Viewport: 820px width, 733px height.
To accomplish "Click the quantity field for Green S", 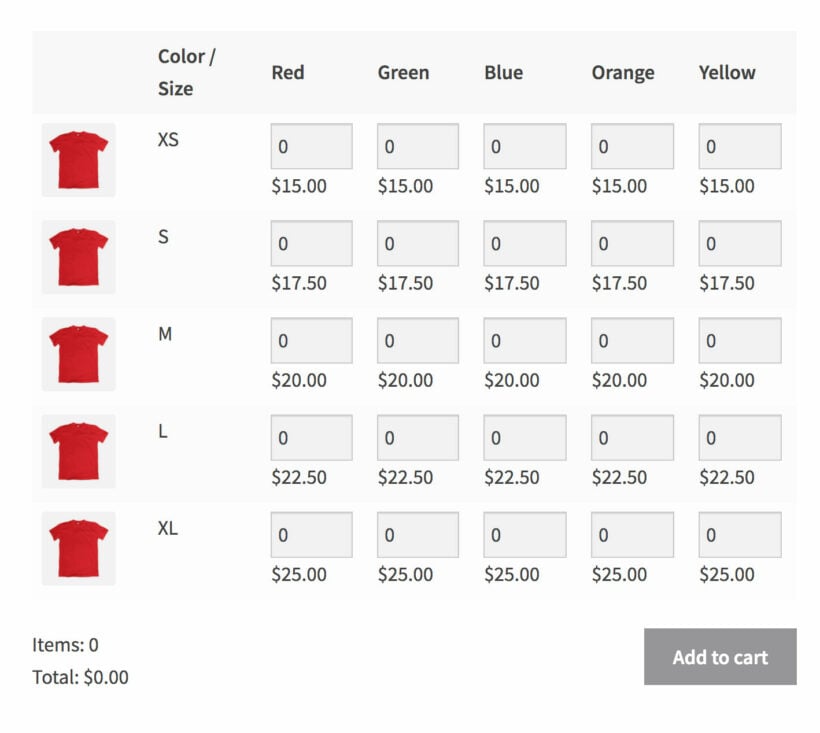I will click(417, 242).
